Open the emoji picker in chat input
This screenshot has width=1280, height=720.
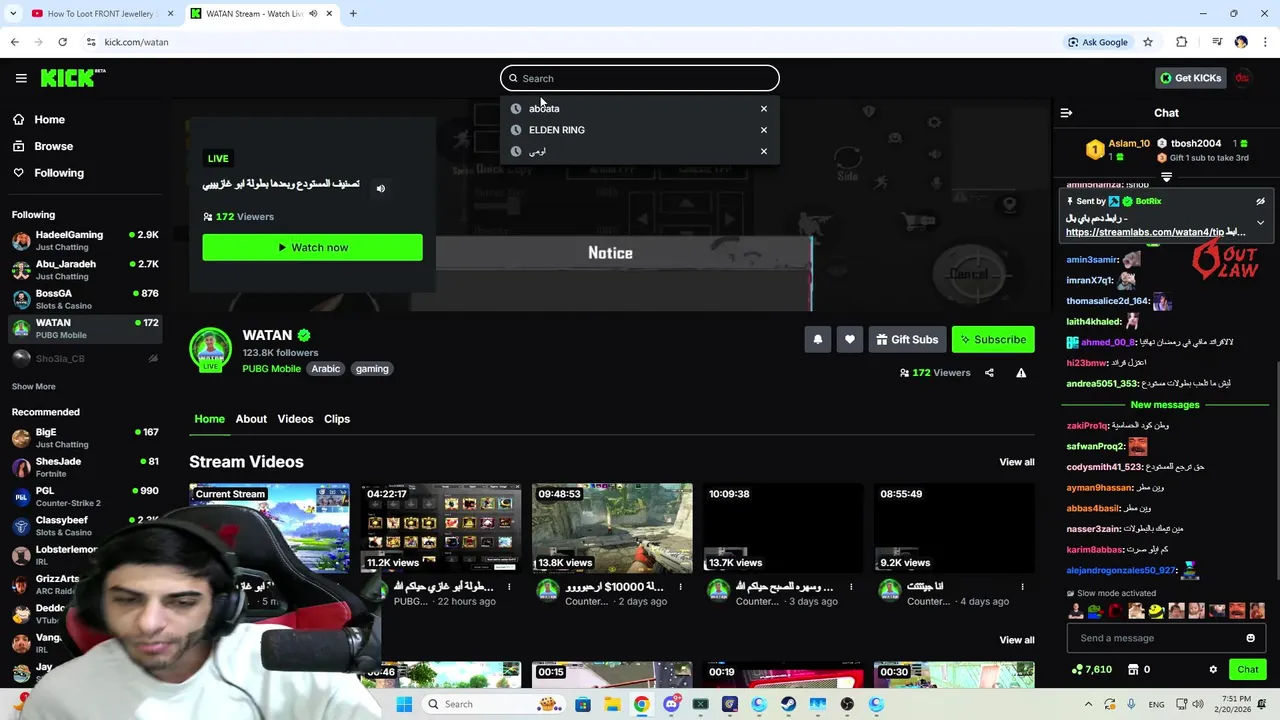pyautogui.click(x=1250, y=638)
